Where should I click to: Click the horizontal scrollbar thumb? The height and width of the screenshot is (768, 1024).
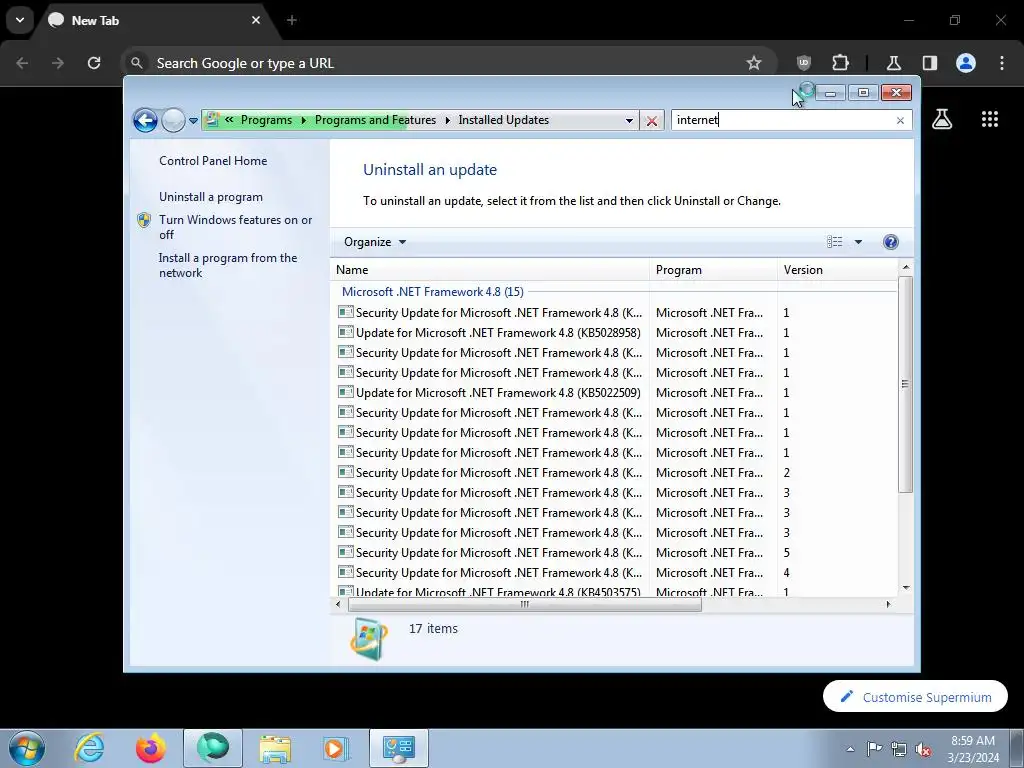(x=524, y=605)
